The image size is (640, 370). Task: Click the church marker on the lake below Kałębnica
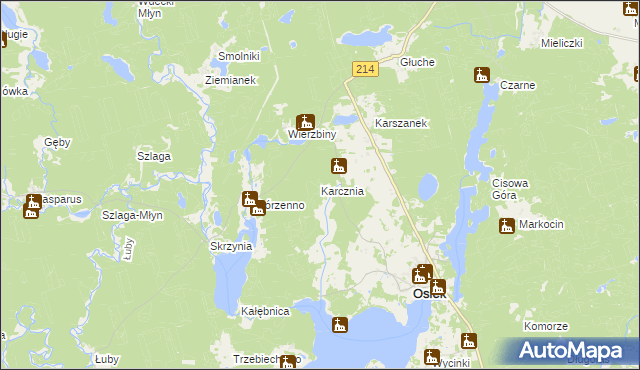click(x=340, y=325)
